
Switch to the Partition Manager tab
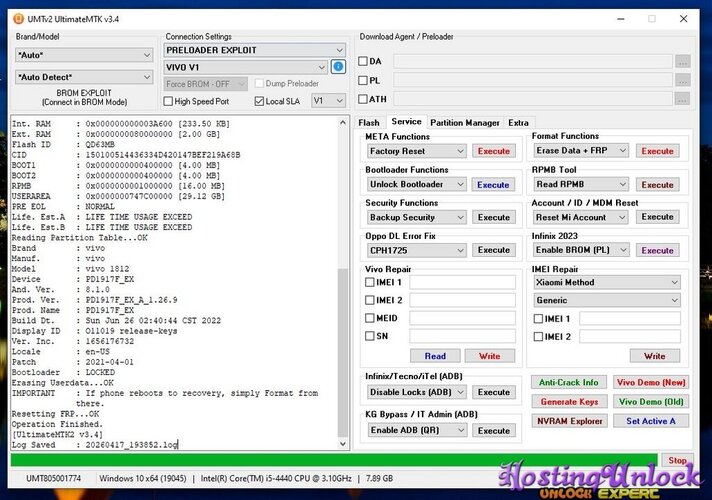click(465, 123)
